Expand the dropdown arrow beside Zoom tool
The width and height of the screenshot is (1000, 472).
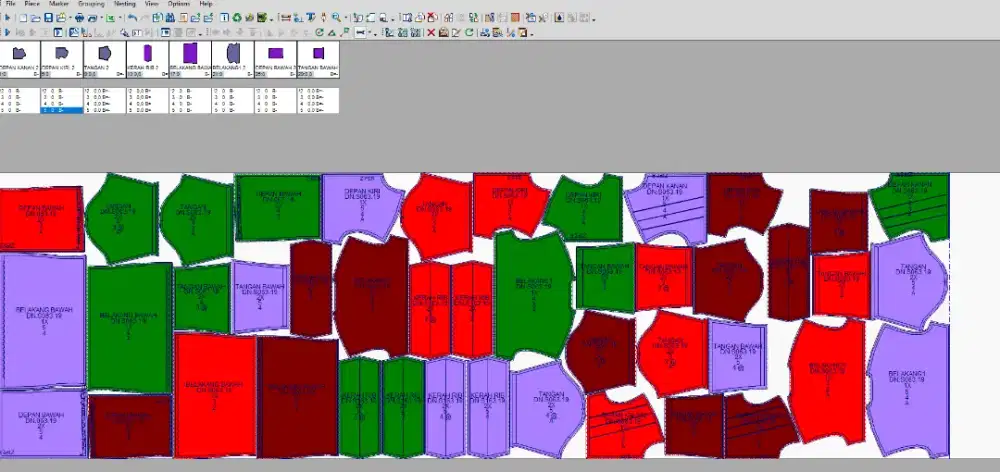pos(346,18)
